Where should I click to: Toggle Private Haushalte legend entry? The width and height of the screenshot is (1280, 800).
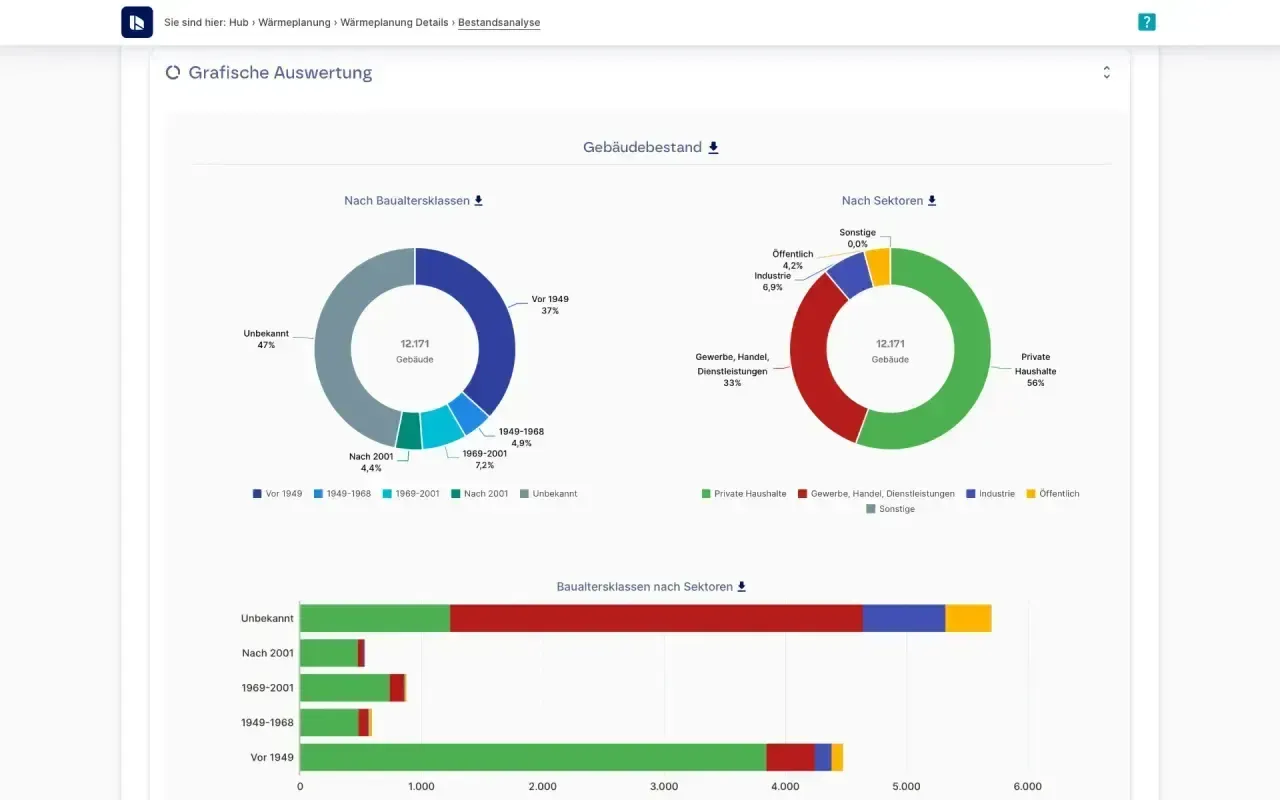tap(744, 493)
